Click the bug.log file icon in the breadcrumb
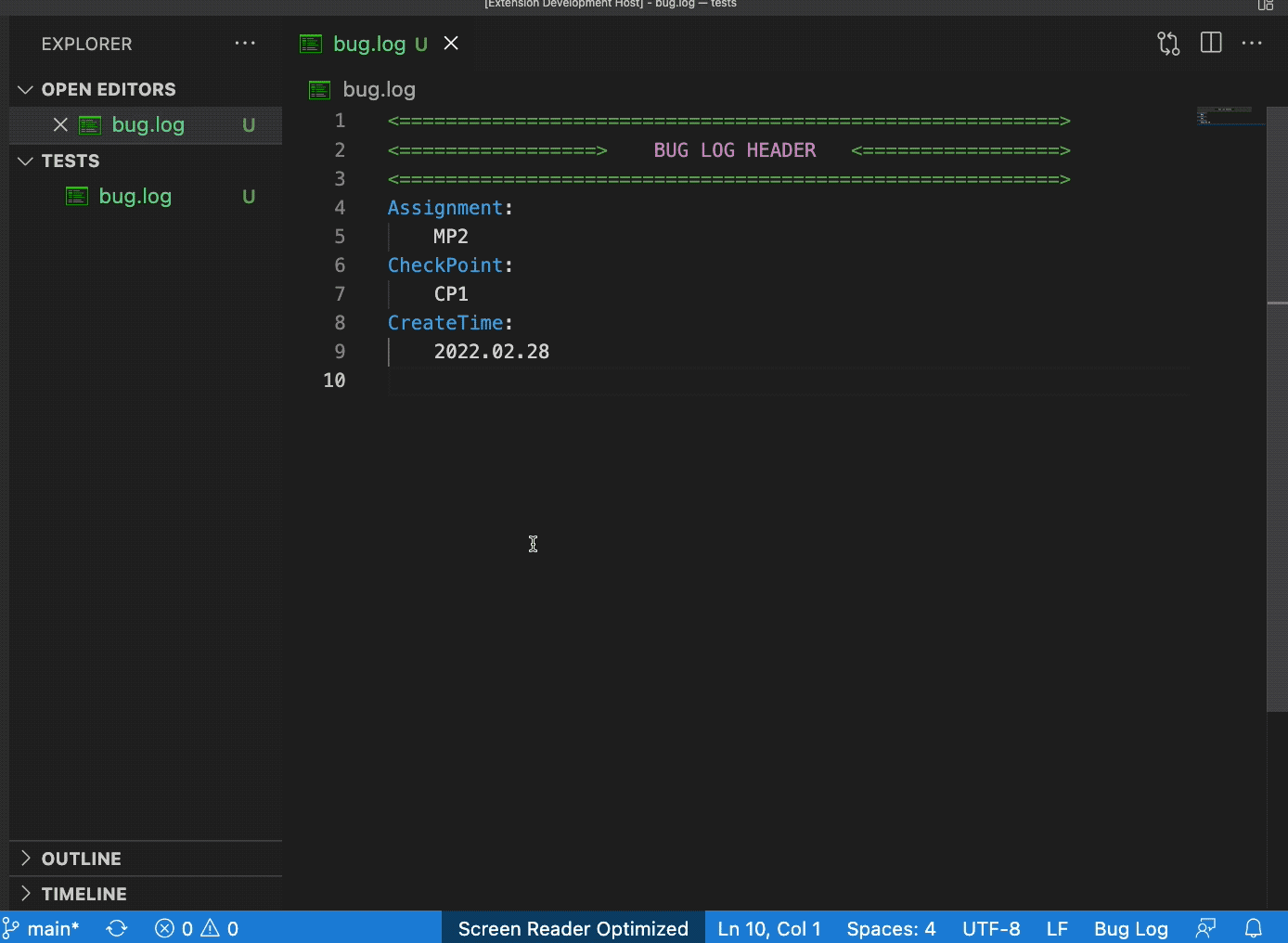The image size is (1288, 943). click(319, 90)
